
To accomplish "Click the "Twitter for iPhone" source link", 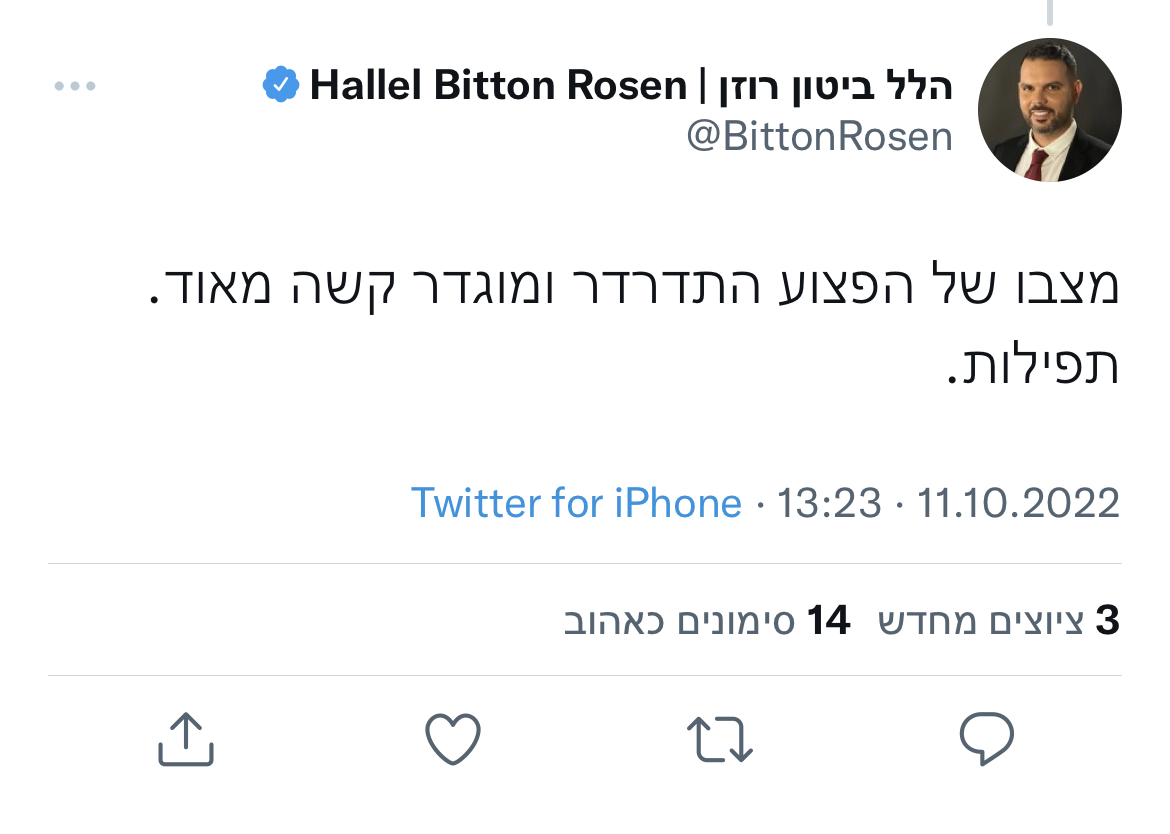I will pos(576,502).
